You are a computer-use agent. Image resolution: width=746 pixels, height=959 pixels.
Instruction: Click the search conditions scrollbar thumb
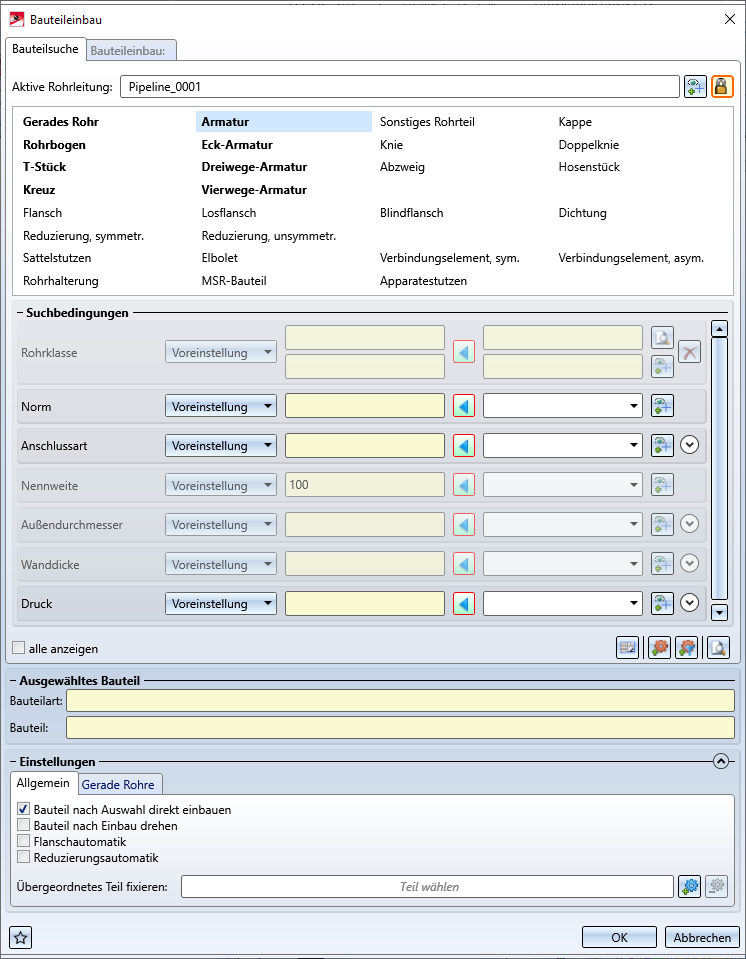click(x=720, y=468)
